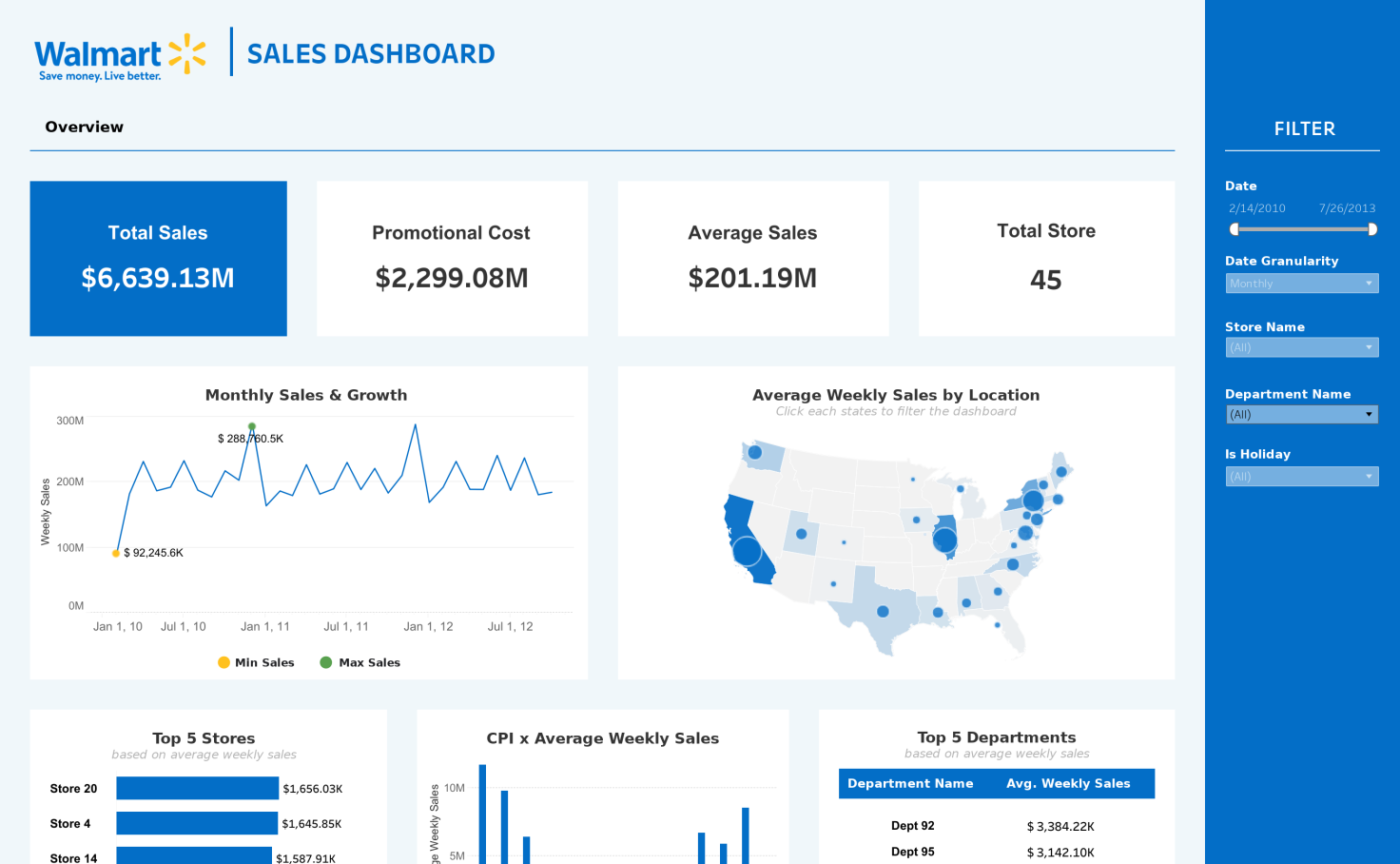Viewport: 1400px width, 864px height.
Task: Click the Avg. Weekly Sales column header
Action: click(1068, 784)
